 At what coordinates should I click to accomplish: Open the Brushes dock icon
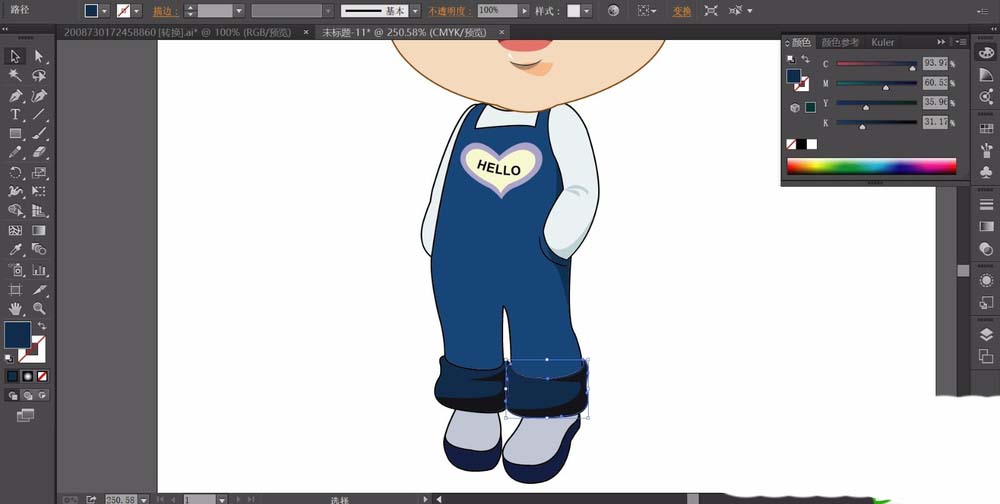click(986, 150)
